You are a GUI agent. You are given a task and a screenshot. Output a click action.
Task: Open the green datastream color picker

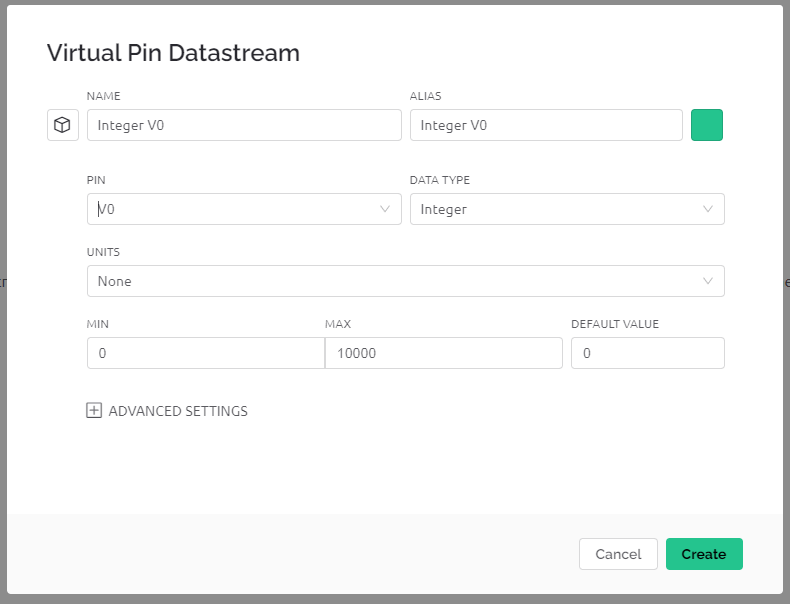pos(707,125)
